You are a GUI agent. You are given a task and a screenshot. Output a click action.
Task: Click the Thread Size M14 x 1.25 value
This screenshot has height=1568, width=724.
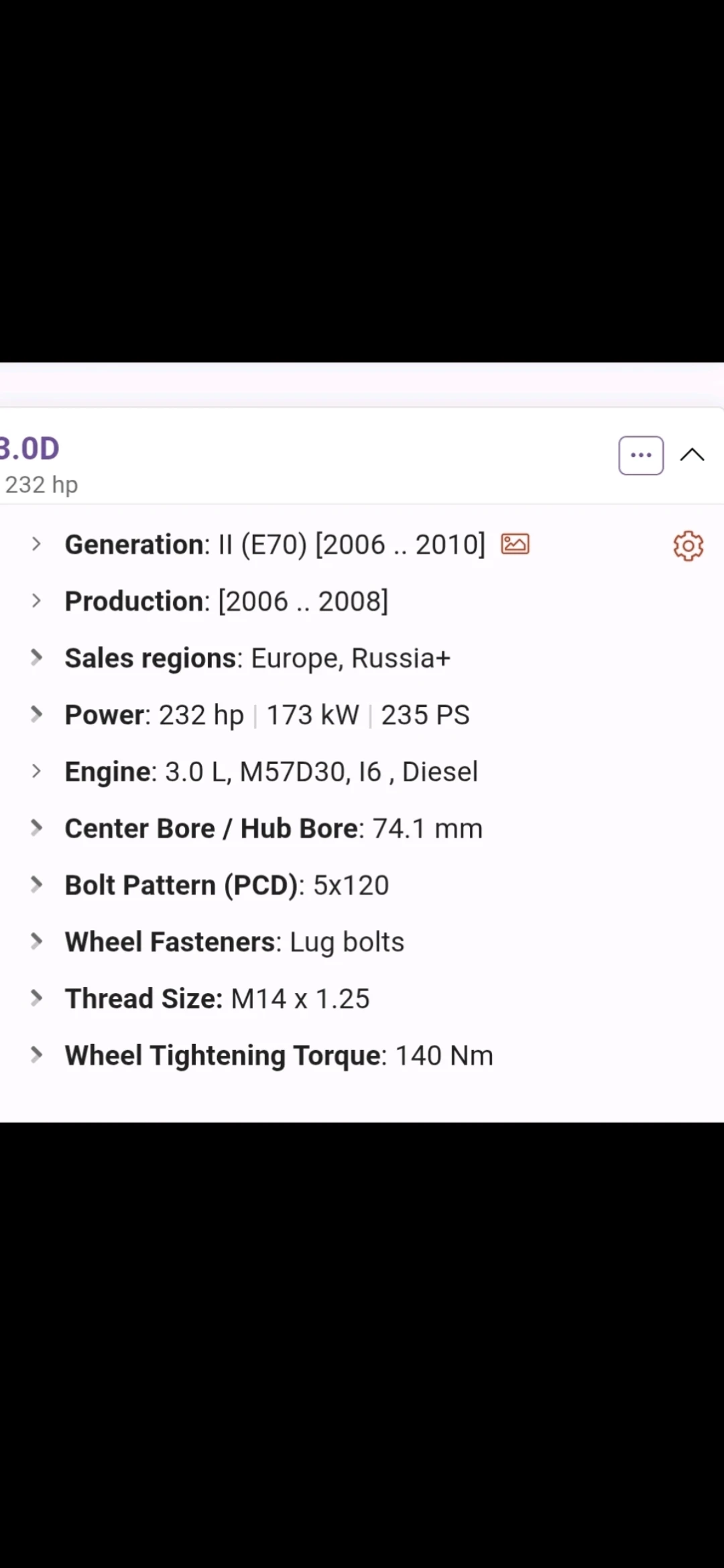[300, 998]
